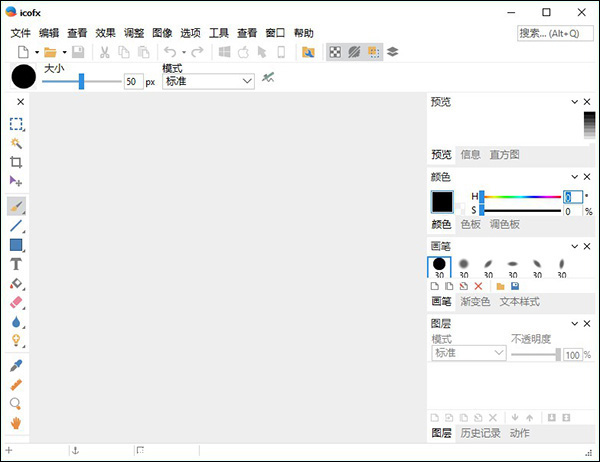Select the crop tool
600x462 pixels.
tap(16, 162)
